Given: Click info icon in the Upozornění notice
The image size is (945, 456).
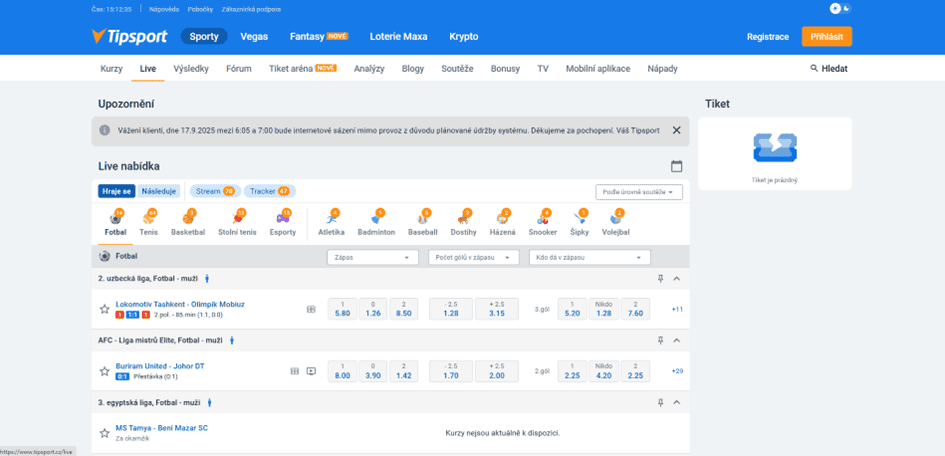Looking at the screenshot, I should [x=104, y=130].
